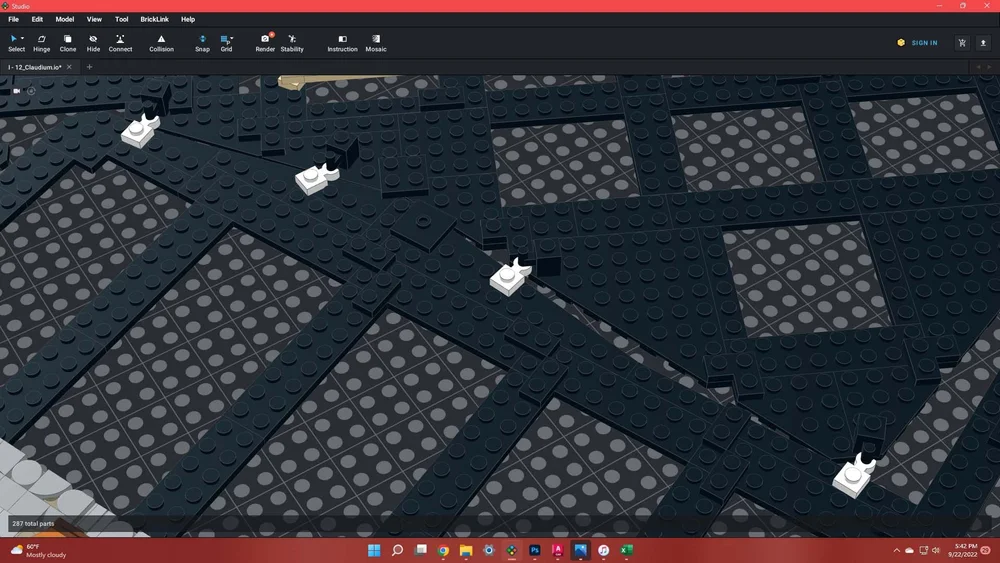Open the View menu
1000x563 pixels.
94,19
